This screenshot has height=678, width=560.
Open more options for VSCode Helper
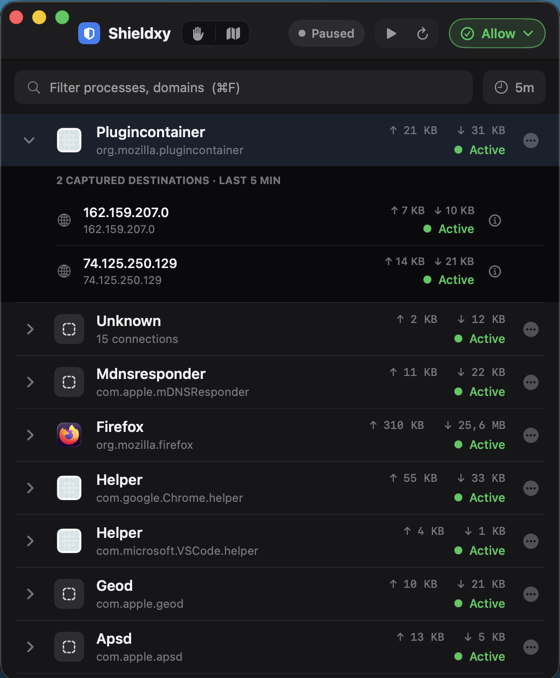(531, 541)
